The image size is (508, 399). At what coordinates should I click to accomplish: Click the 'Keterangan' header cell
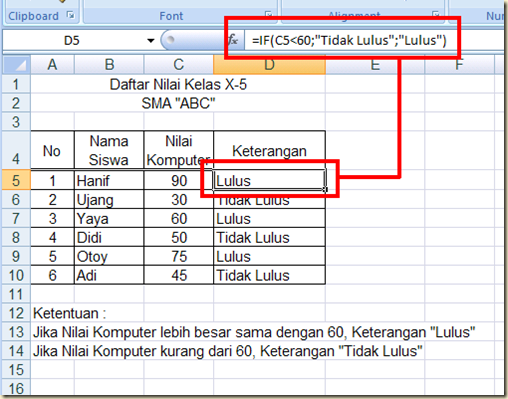269,150
